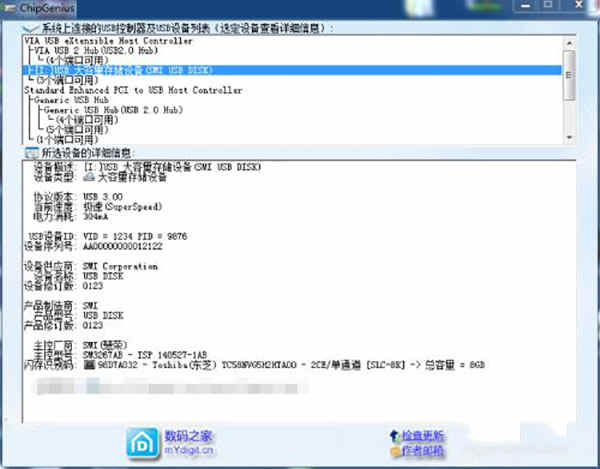Select VIA USB eXtensible Host Controller row
This screenshot has width=600, height=469.
[108, 41]
